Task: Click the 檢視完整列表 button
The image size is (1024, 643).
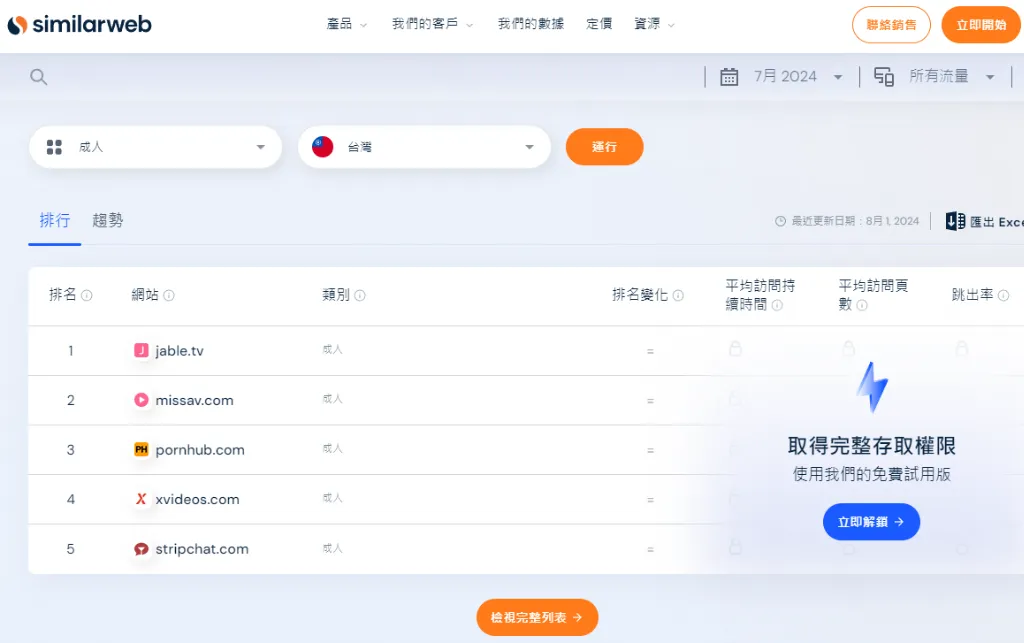Action: [537, 617]
